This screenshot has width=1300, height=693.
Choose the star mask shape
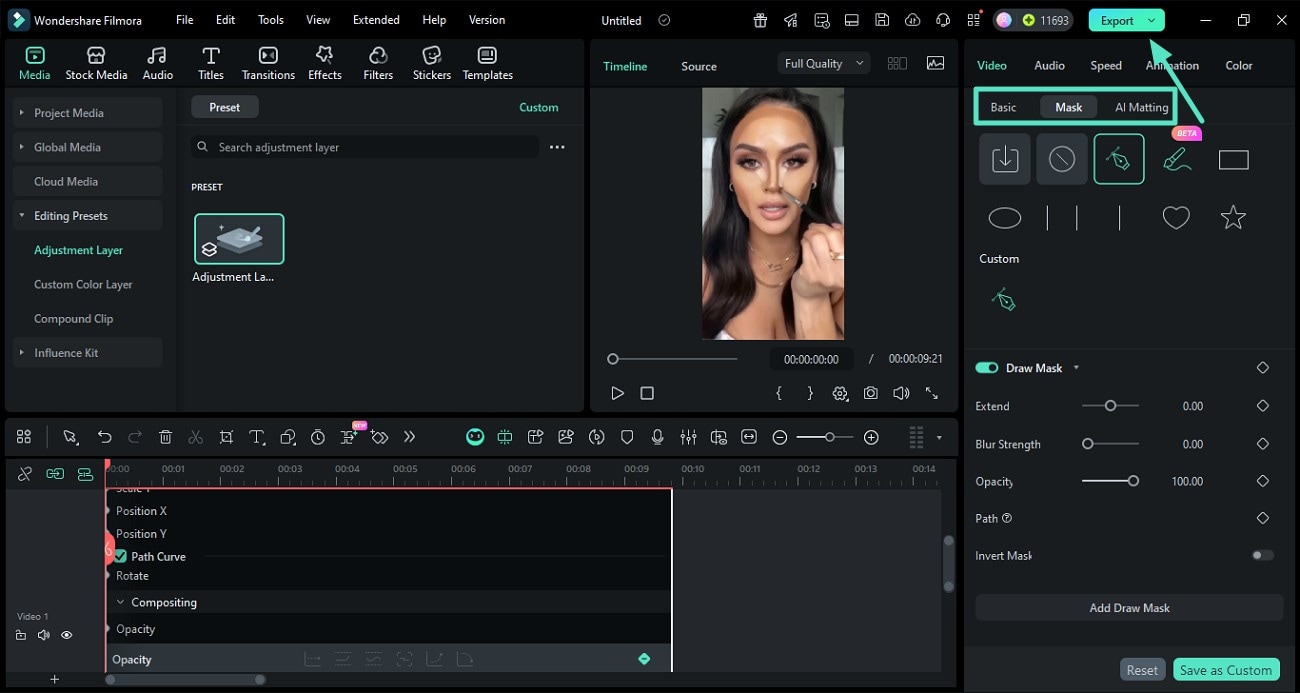tap(1233, 217)
